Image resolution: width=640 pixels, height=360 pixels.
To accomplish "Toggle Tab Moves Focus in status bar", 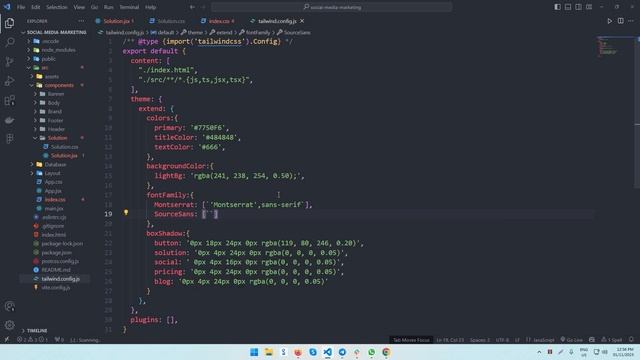I will 411,340.
